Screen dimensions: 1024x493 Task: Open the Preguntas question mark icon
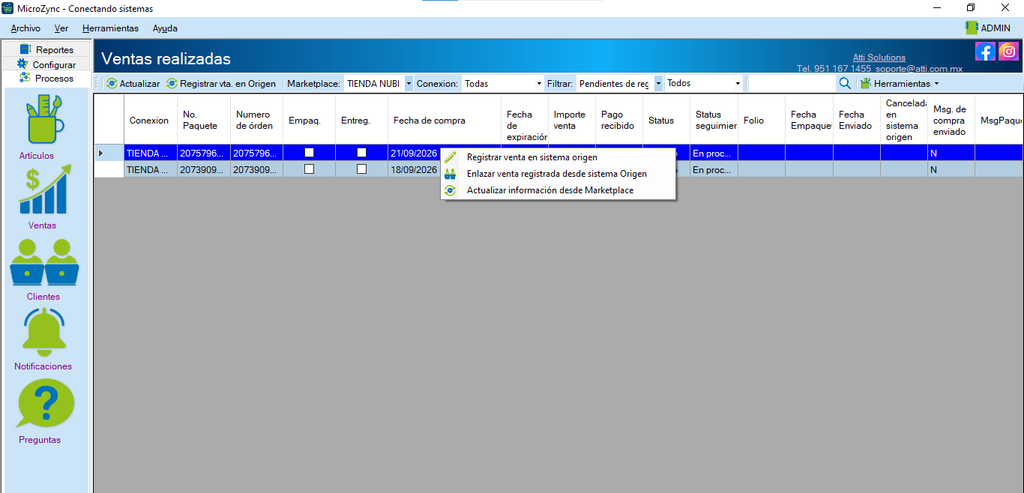(x=45, y=403)
